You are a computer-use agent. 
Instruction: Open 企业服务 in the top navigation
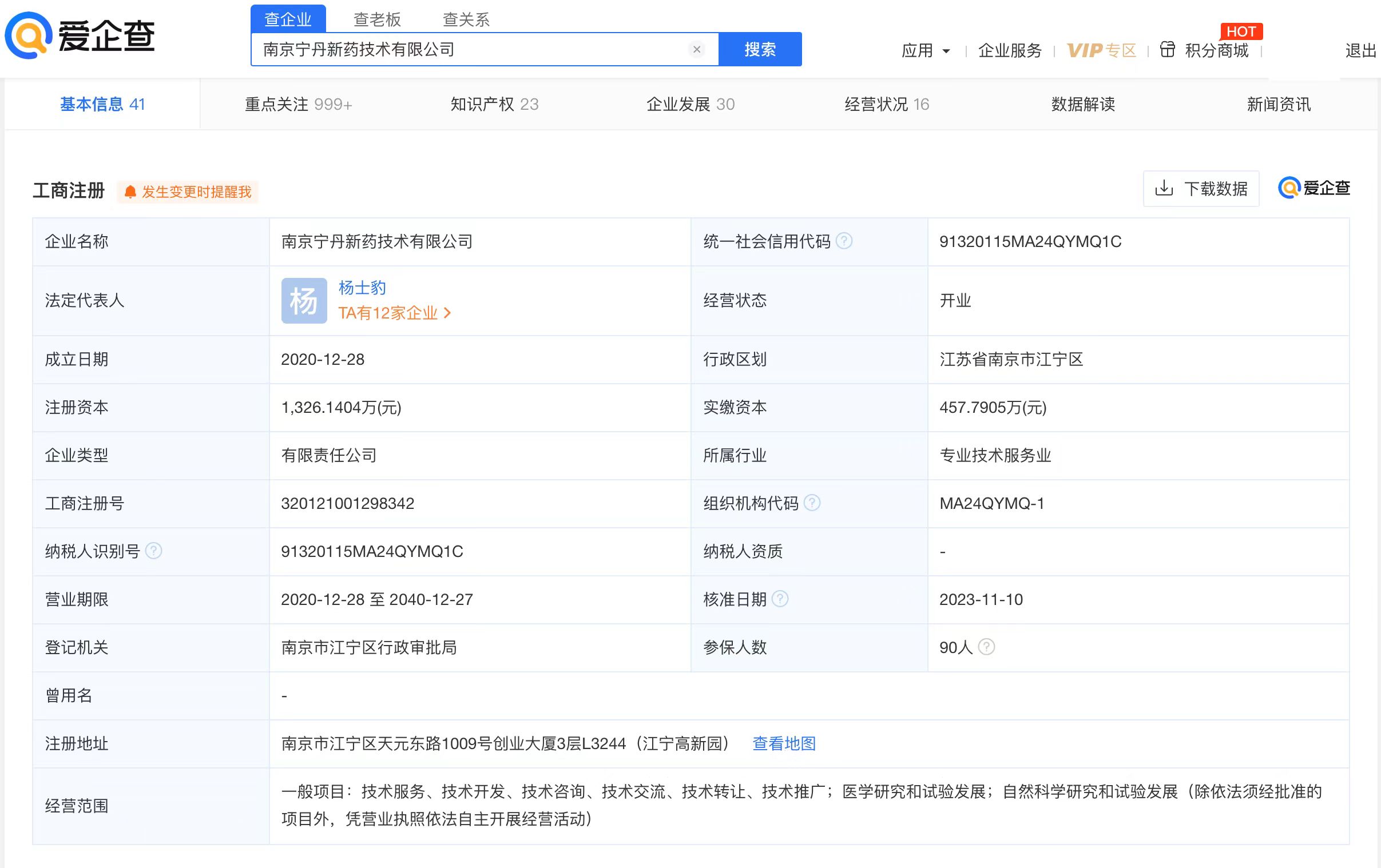tap(1009, 50)
